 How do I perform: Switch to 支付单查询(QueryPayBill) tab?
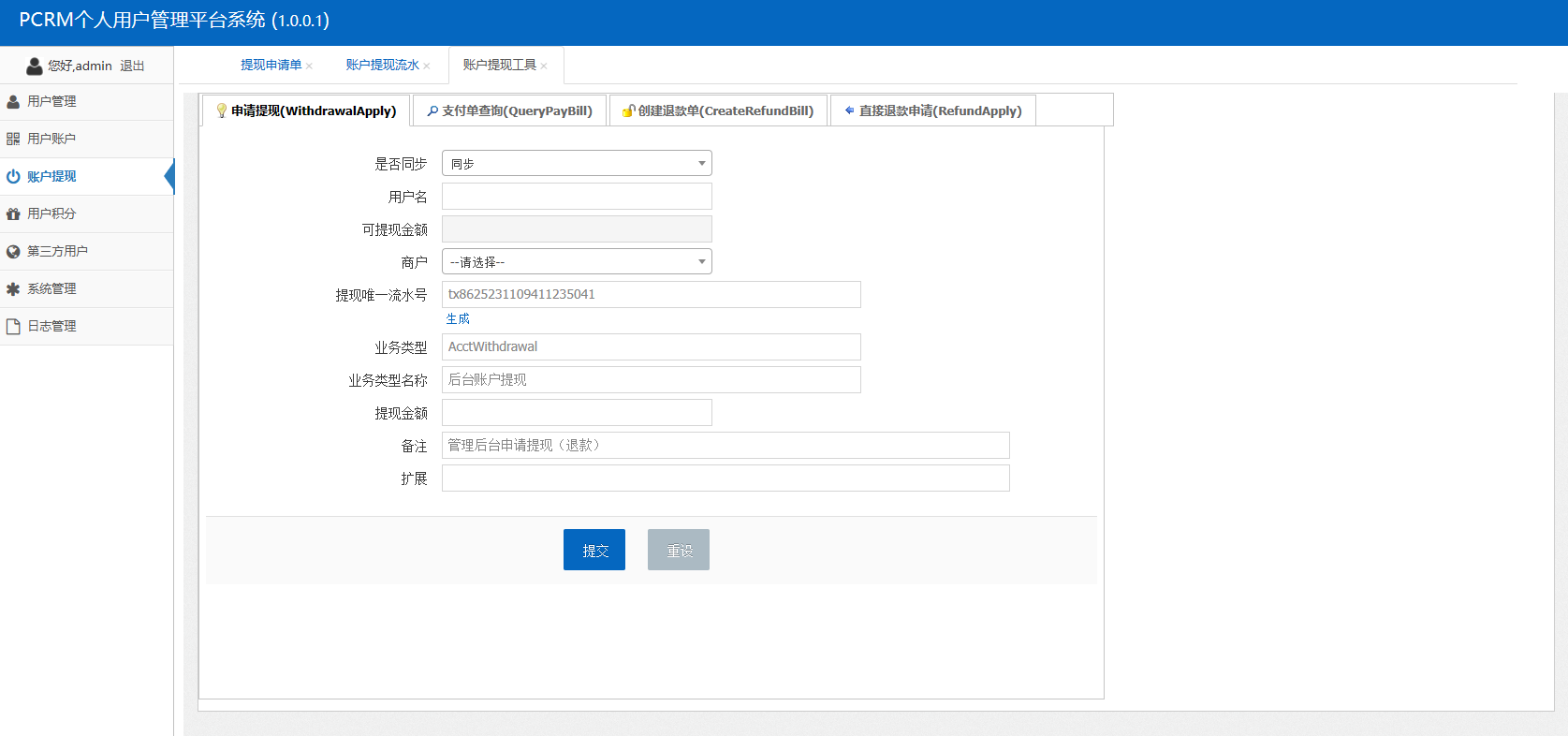[x=510, y=110]
